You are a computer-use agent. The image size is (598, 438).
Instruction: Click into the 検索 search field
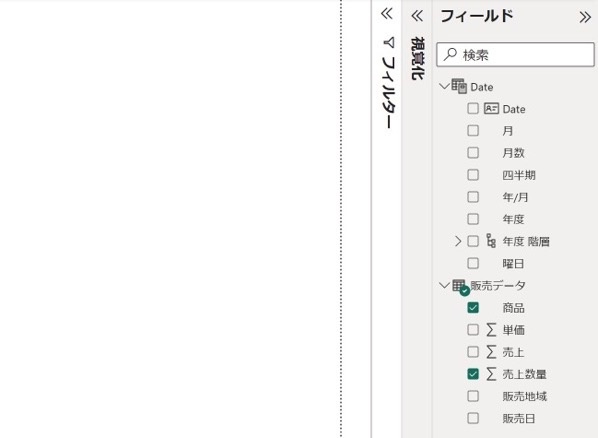point(515,55)
